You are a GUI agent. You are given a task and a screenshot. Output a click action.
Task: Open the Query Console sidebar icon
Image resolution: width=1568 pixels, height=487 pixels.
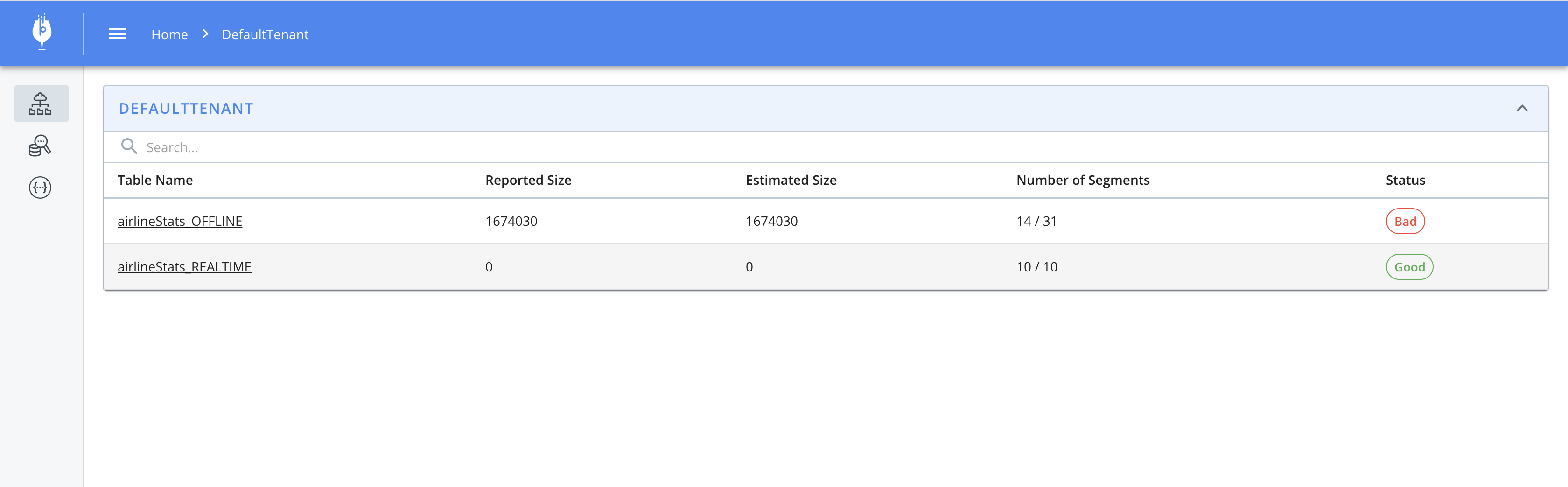[40, 146]
